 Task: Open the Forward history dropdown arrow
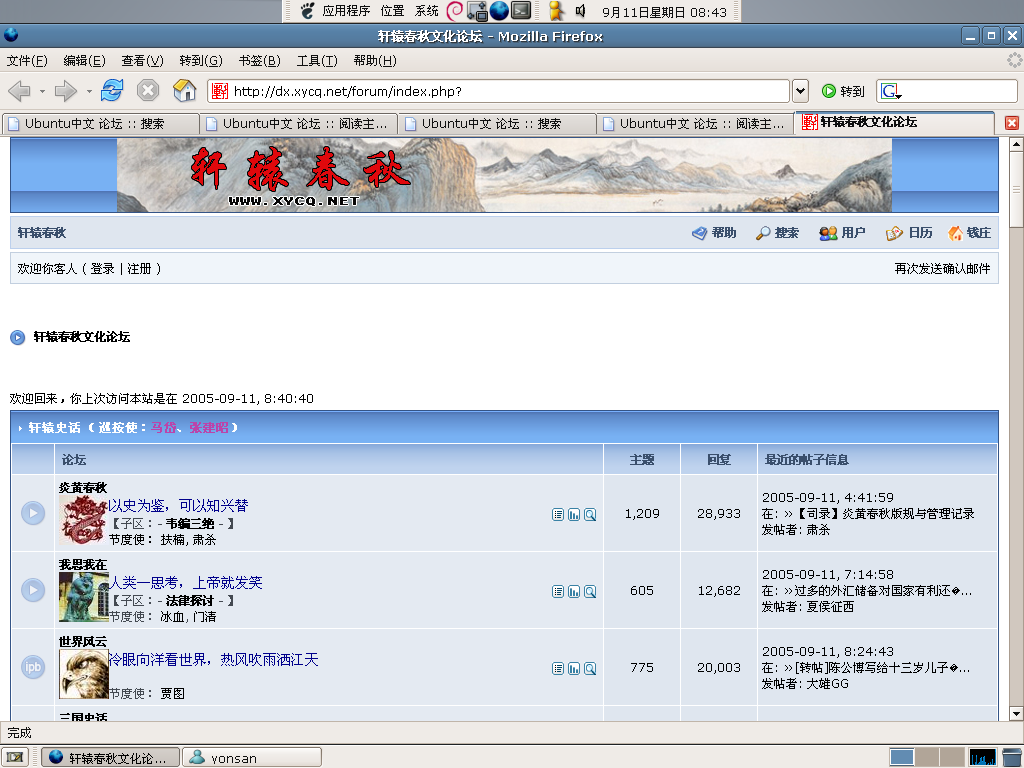click(x=89, y=91)
